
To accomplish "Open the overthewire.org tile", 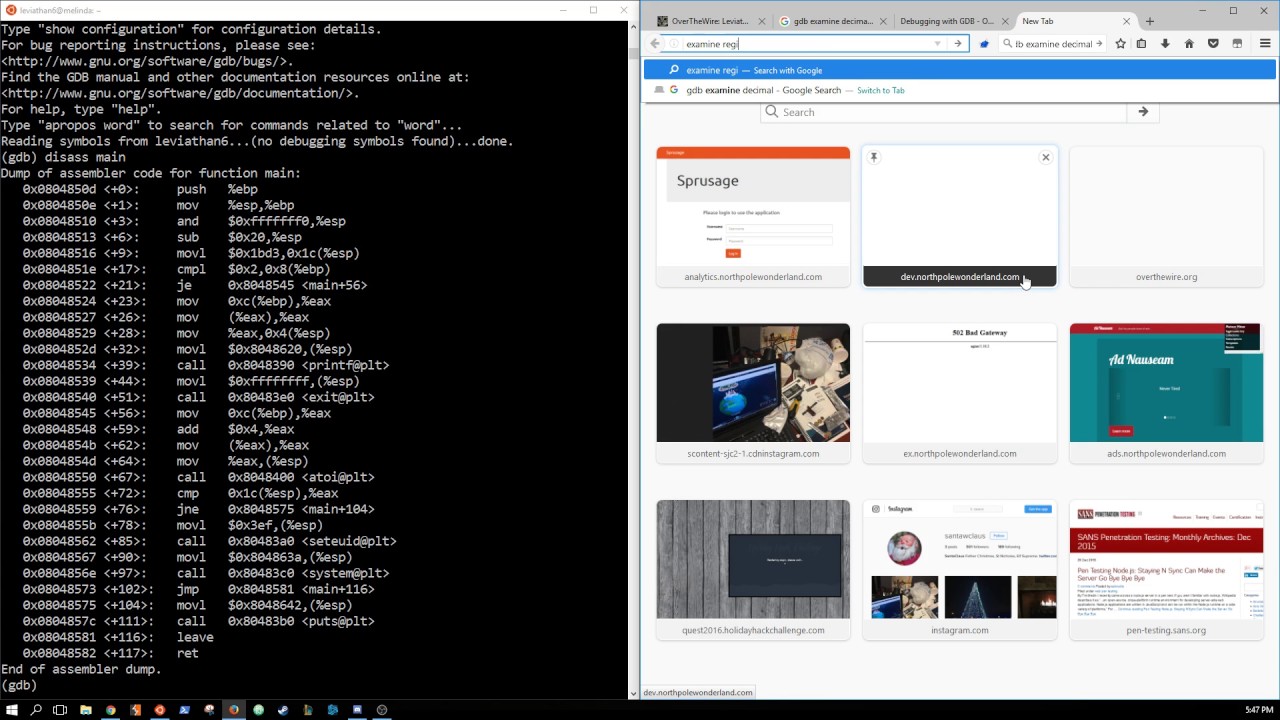I will coord(1166,216).
